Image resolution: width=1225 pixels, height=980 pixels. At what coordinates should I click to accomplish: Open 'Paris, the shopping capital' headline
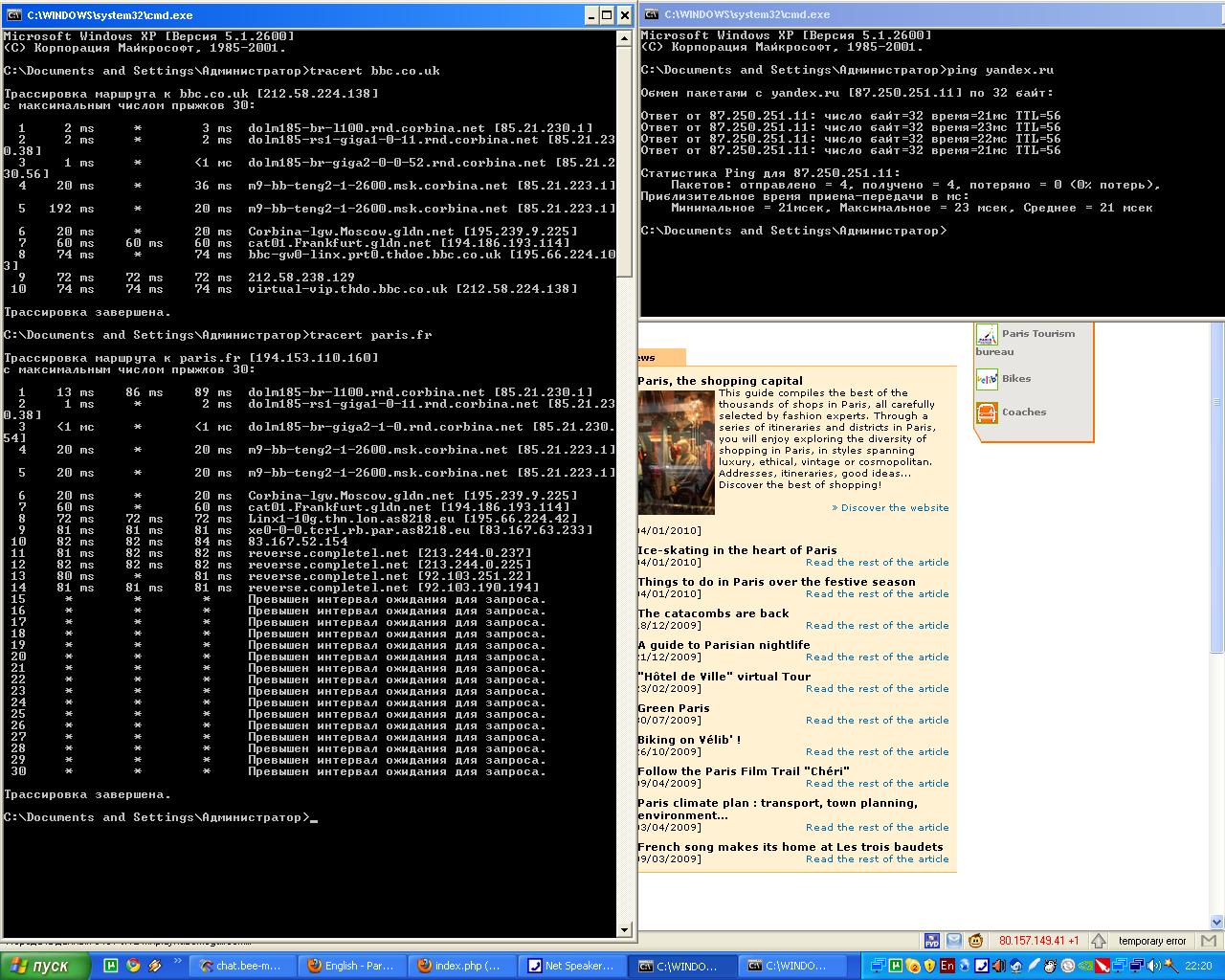[721, 381]
